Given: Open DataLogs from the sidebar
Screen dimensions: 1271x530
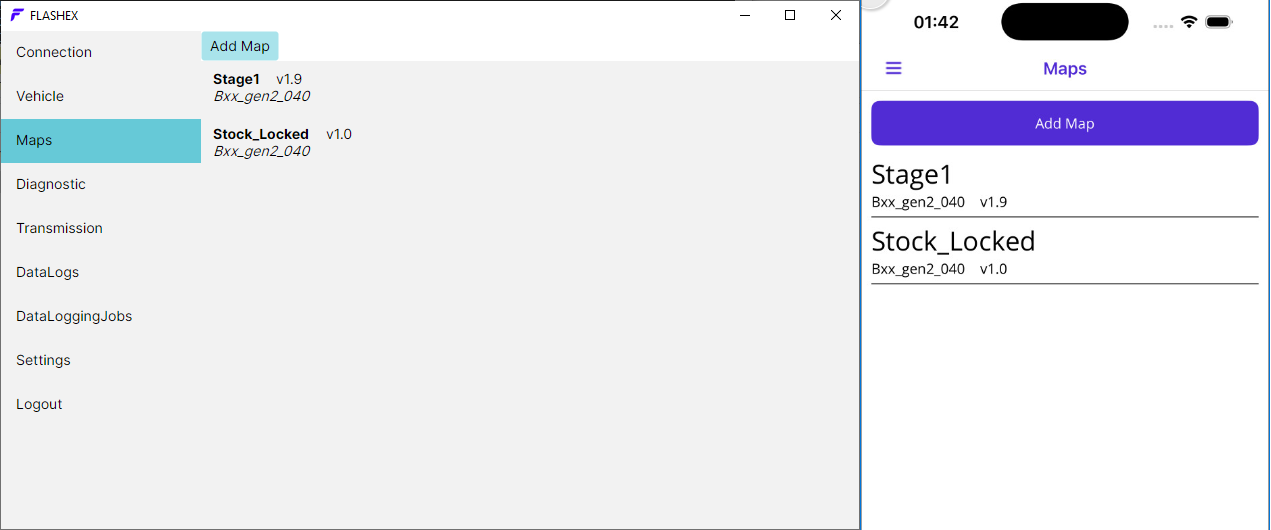Looking at the screenshot, I should (x=47, y=272).
